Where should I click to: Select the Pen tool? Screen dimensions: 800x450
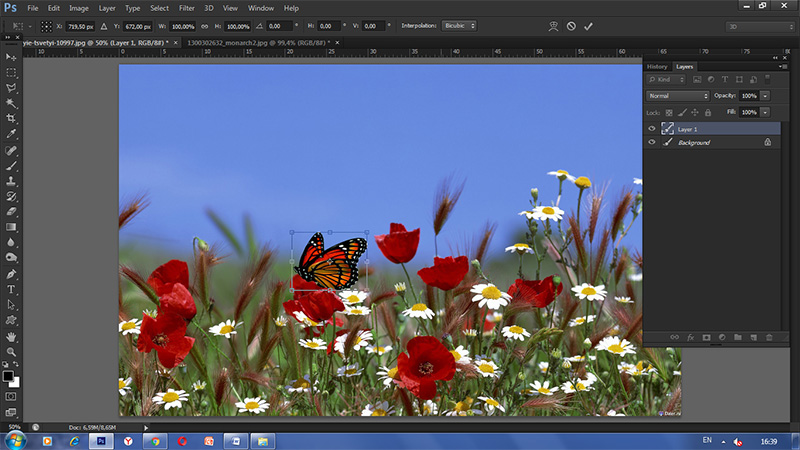[x=11, y=274]
